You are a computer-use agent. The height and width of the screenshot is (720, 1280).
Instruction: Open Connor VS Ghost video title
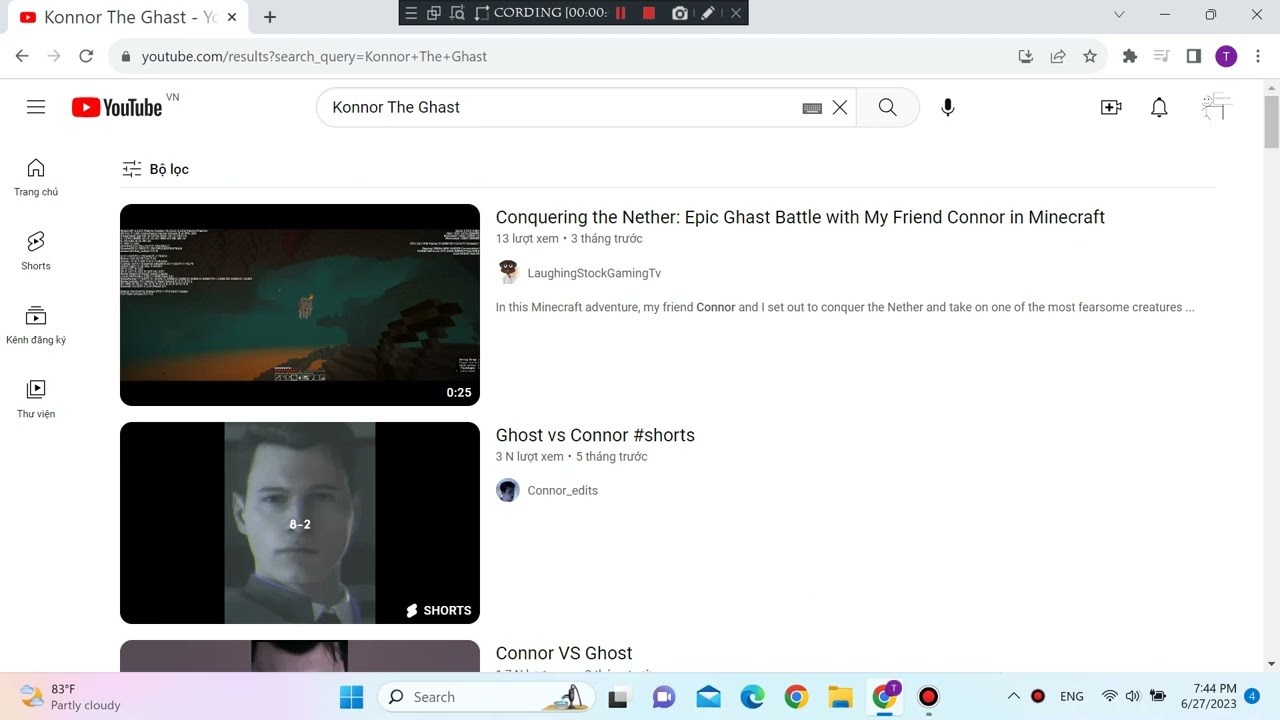pyautogui.click(x=564, y=653)
